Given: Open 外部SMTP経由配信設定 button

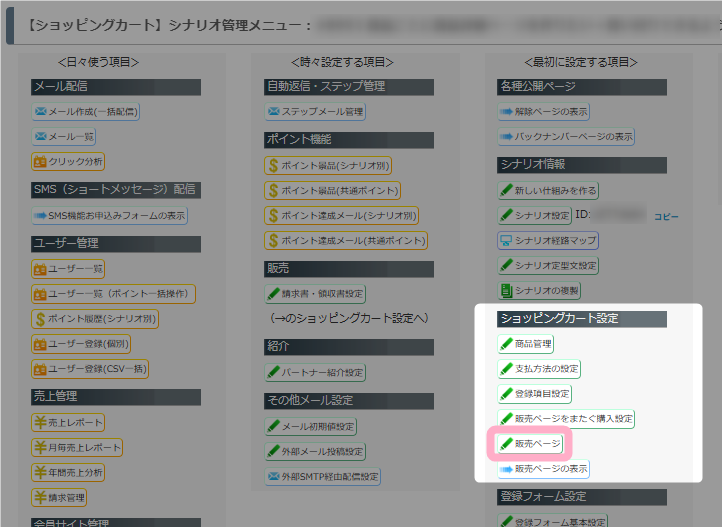Looking at the screenshot, I should point(322,476).
